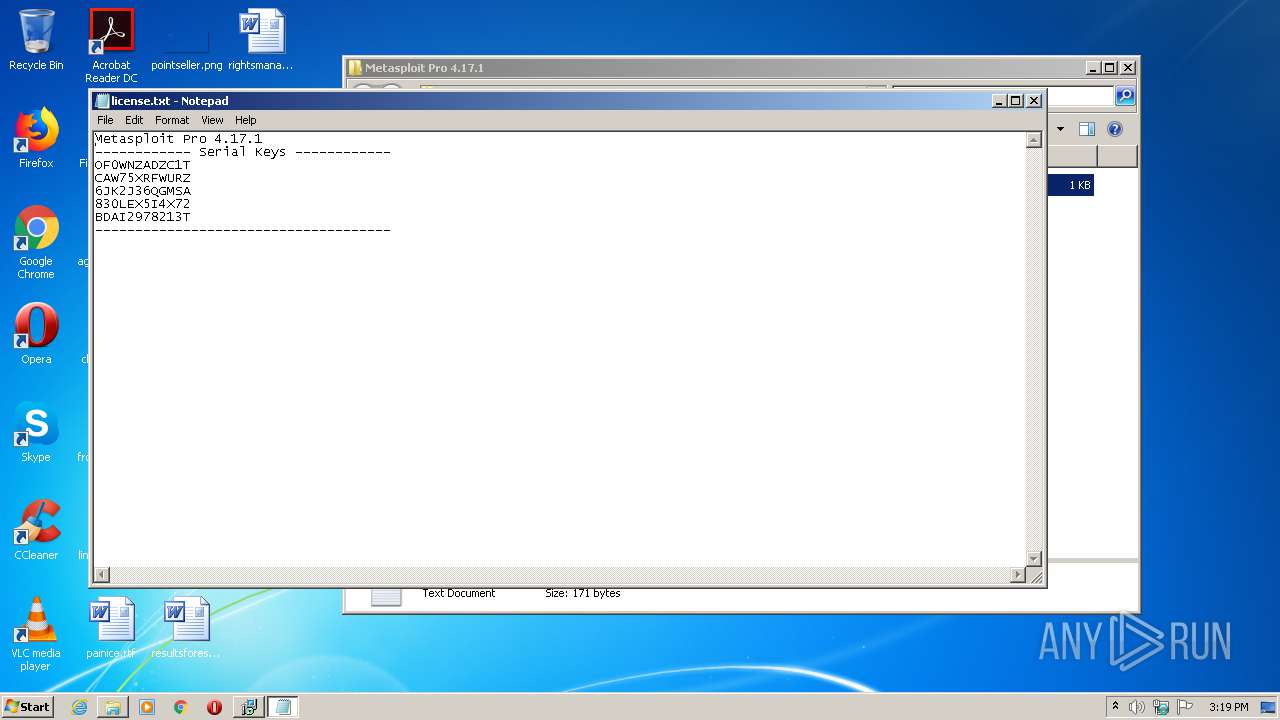Click the Explorer search magnifier button
The width and height of the screenshot is (1280, 720).
(1125, 96)
